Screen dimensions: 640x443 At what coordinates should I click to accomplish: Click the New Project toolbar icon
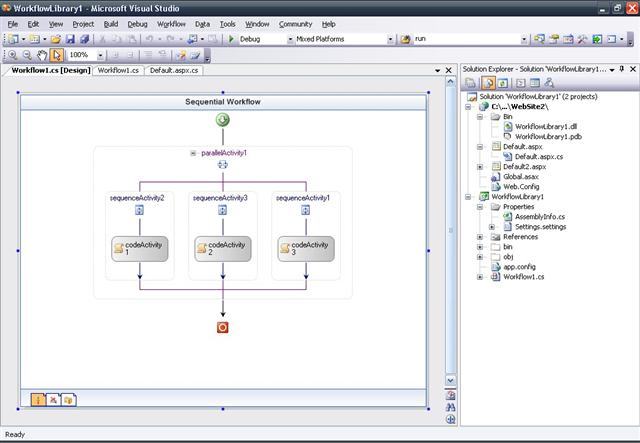[x=13, y=39]
